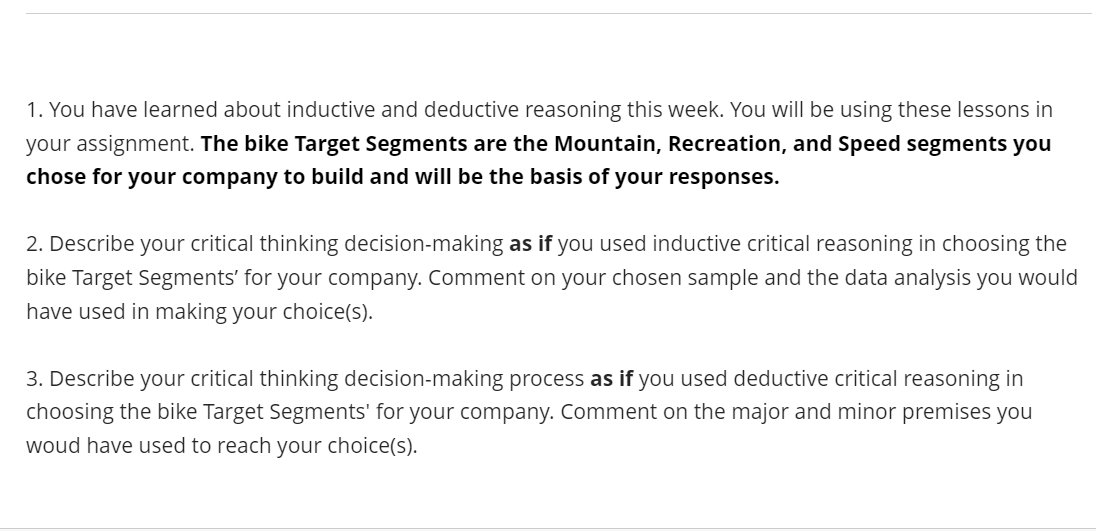Click the word "Recreation" in the bold text
1096x531 pixels.
[719, 143]
